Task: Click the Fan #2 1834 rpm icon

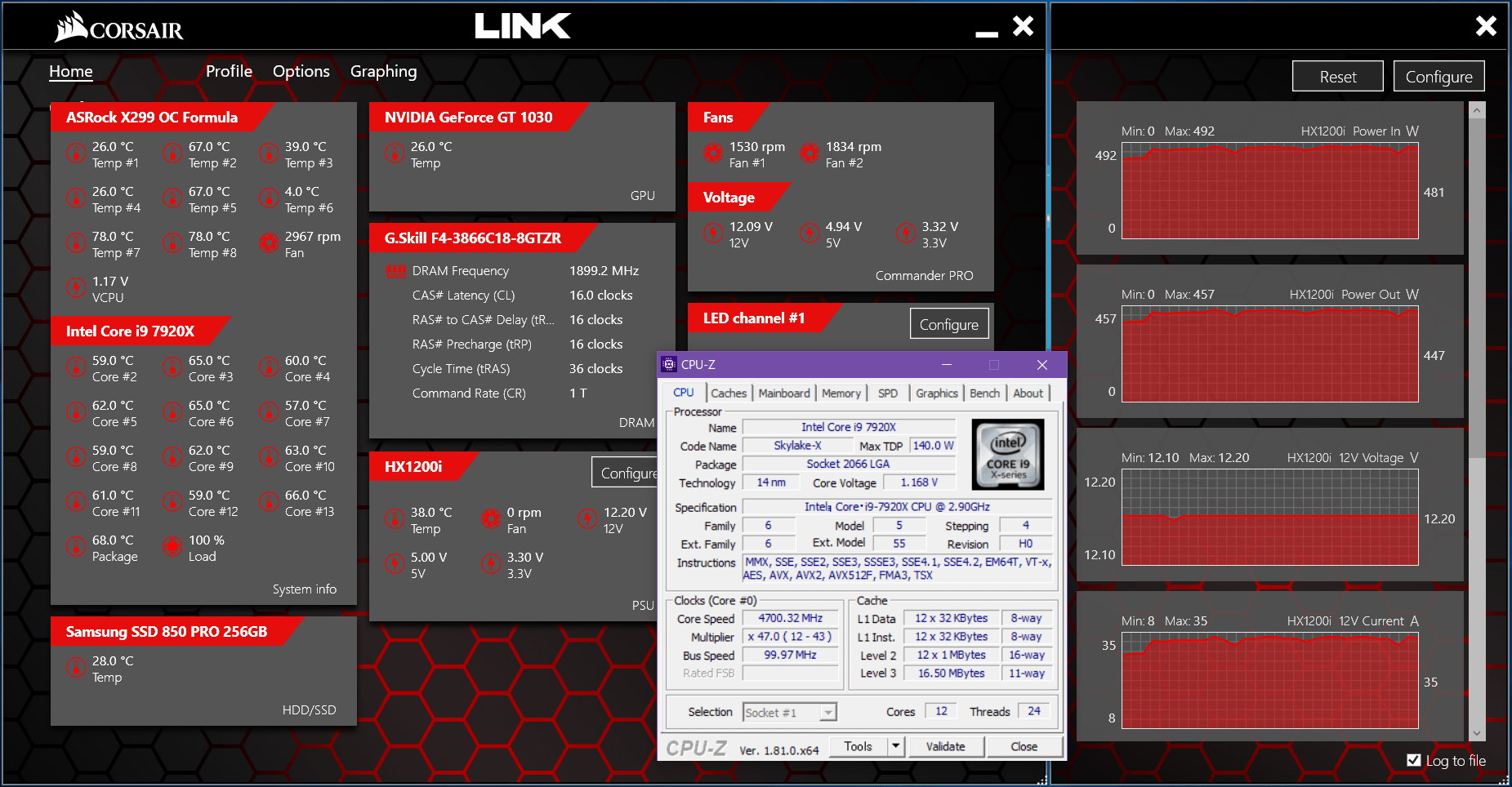Action: 810,153
